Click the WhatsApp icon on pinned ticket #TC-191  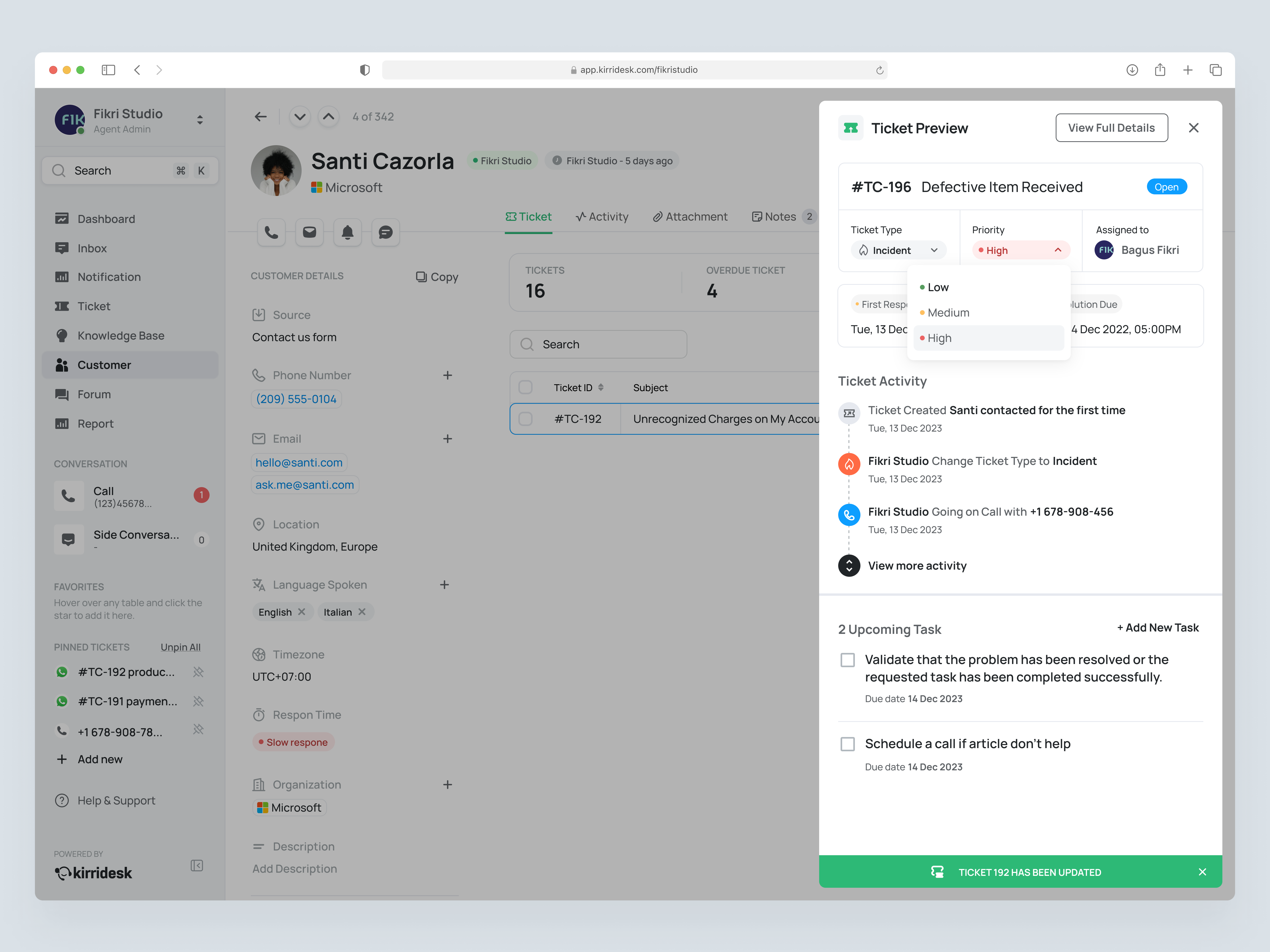coord(61,701)
